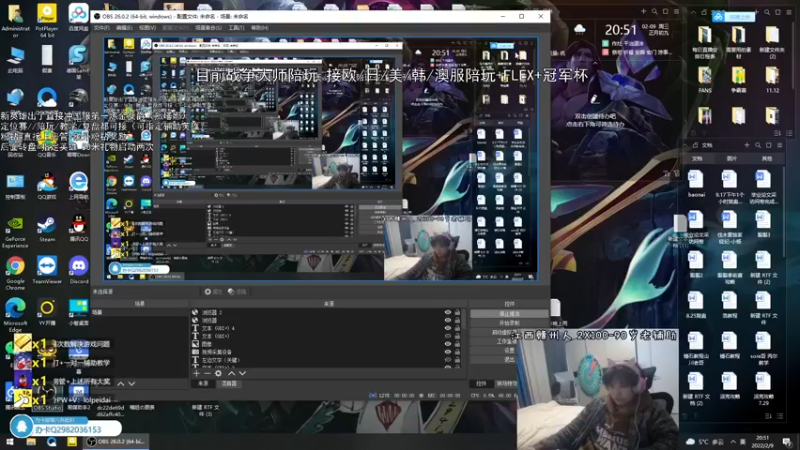Viewport: 800px width, 450px height.
Task: Open Discord desktop icon
Action: (78, 270)
